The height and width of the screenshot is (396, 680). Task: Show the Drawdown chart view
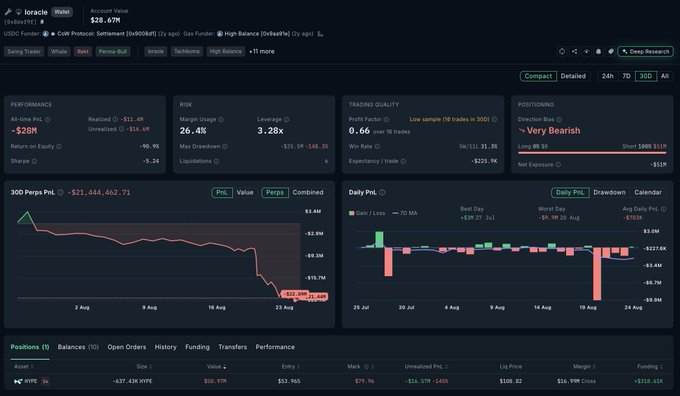[x=609, y=192]
